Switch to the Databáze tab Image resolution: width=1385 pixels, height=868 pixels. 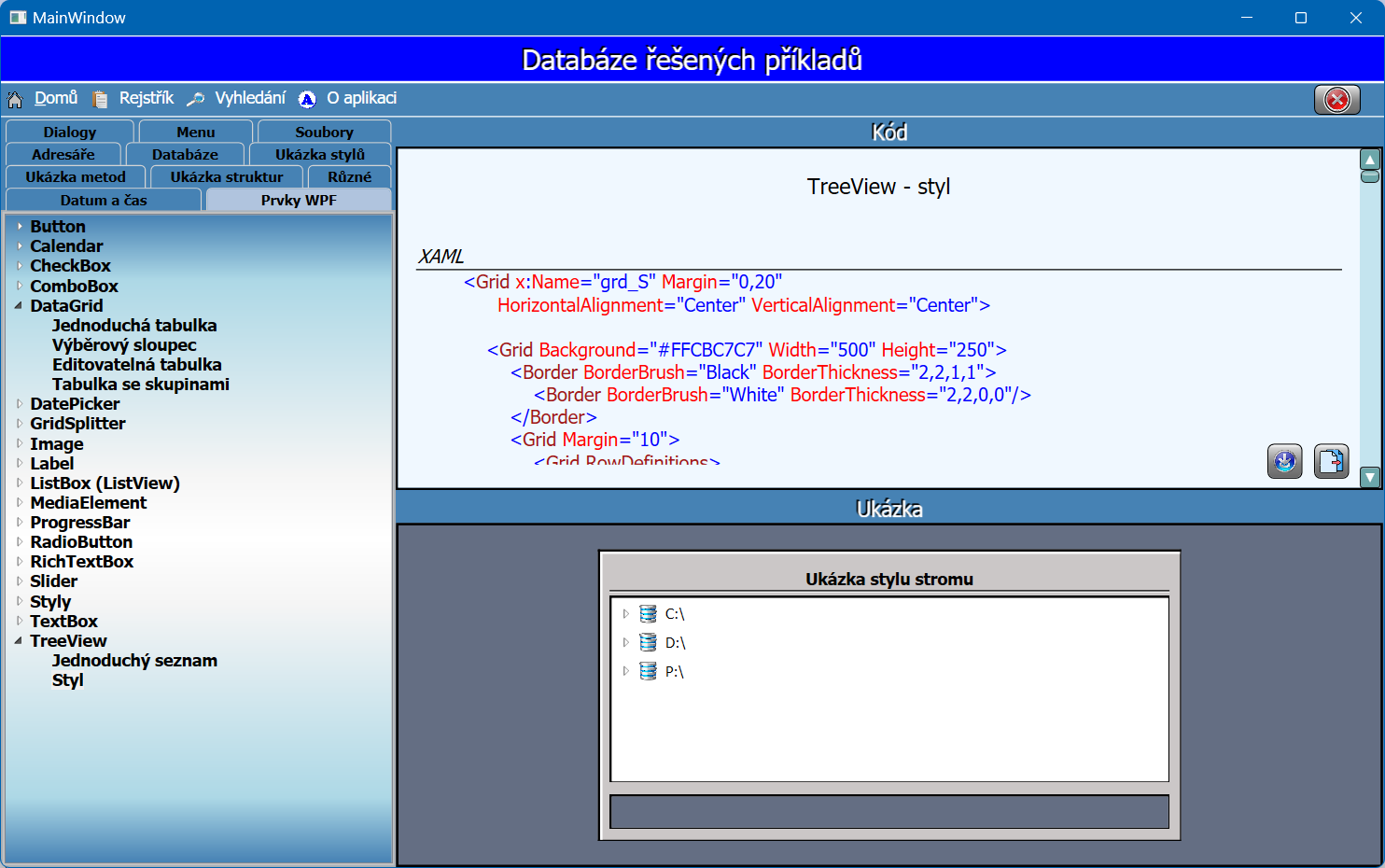185,154
